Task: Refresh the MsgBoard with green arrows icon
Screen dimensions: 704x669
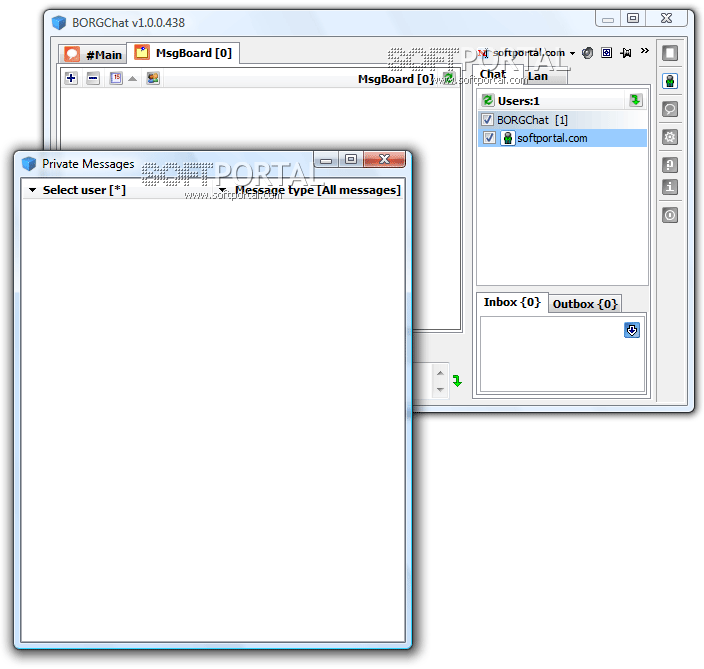Action: pyautogui.click(x=448, y=78)
